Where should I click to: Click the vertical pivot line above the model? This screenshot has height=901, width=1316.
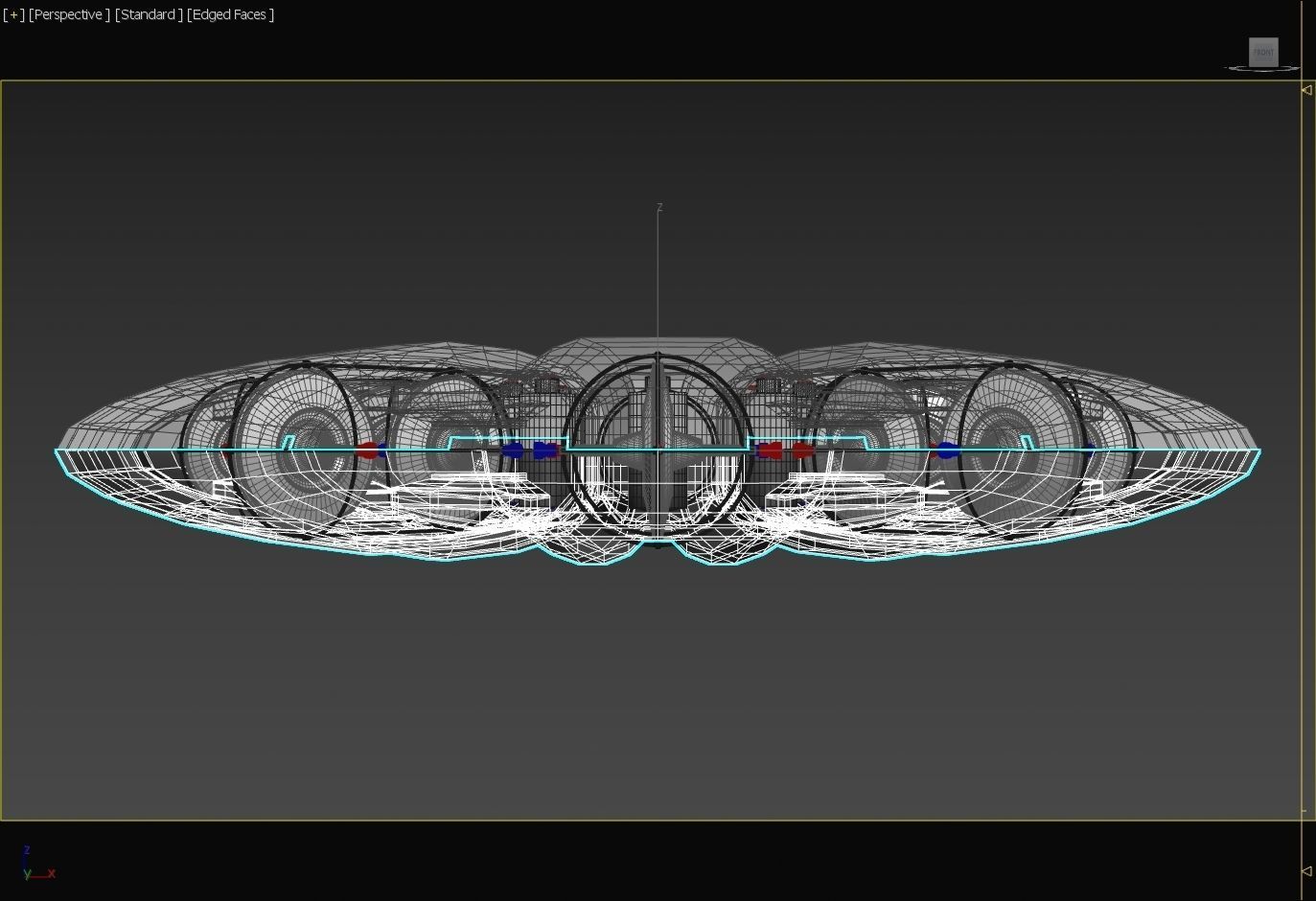tap(658, 278)
